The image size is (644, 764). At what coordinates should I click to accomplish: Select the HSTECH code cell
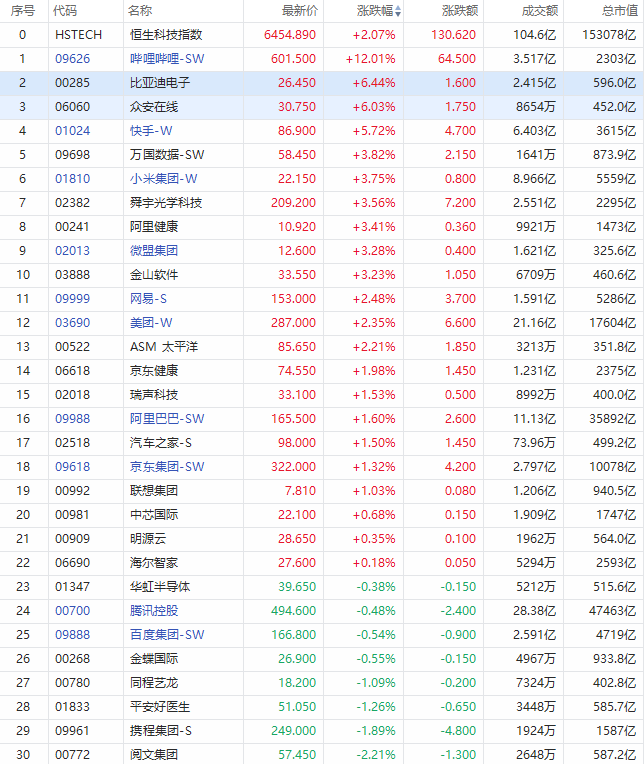78,35
